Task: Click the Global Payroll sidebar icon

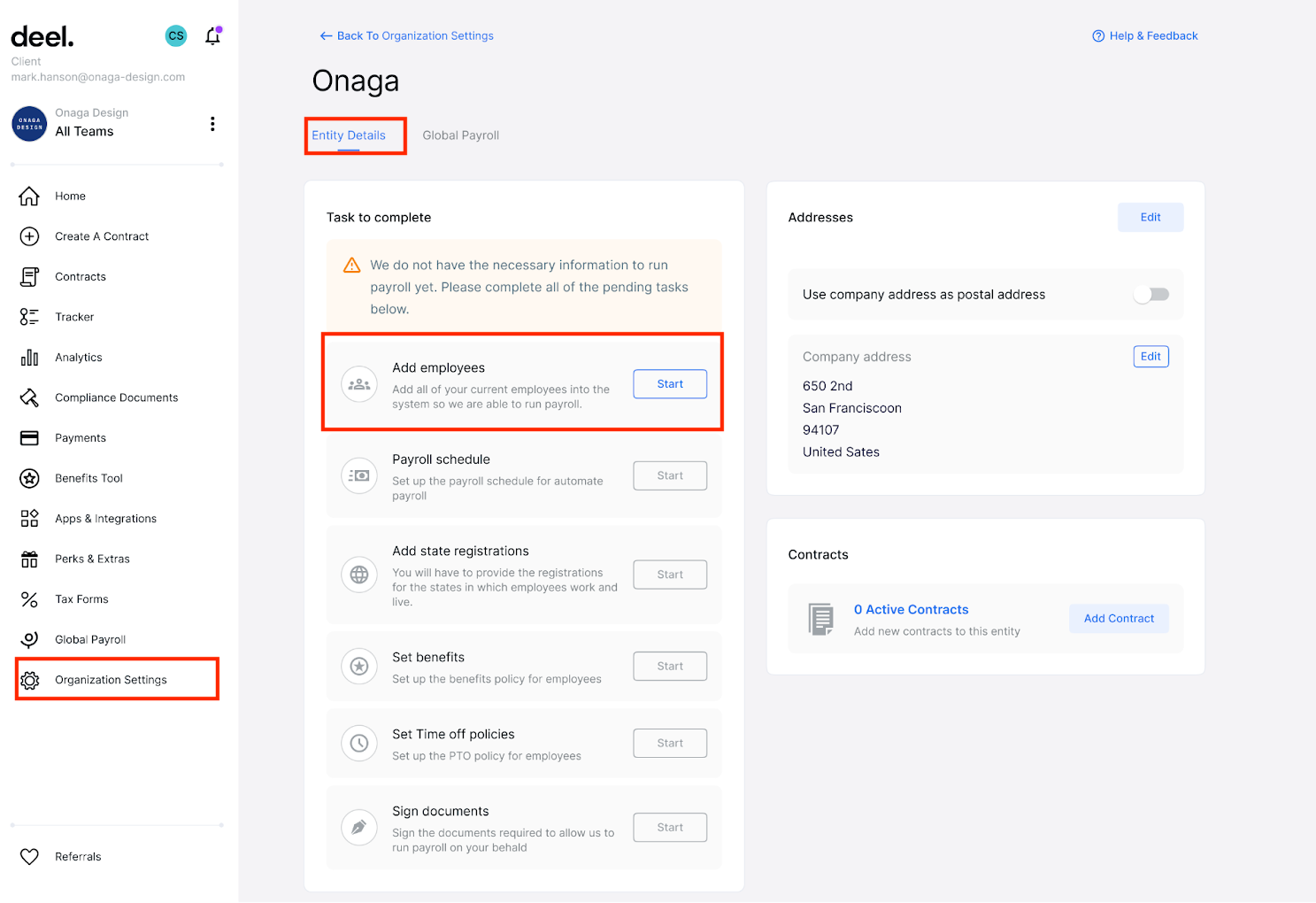Action: (29, 639)
